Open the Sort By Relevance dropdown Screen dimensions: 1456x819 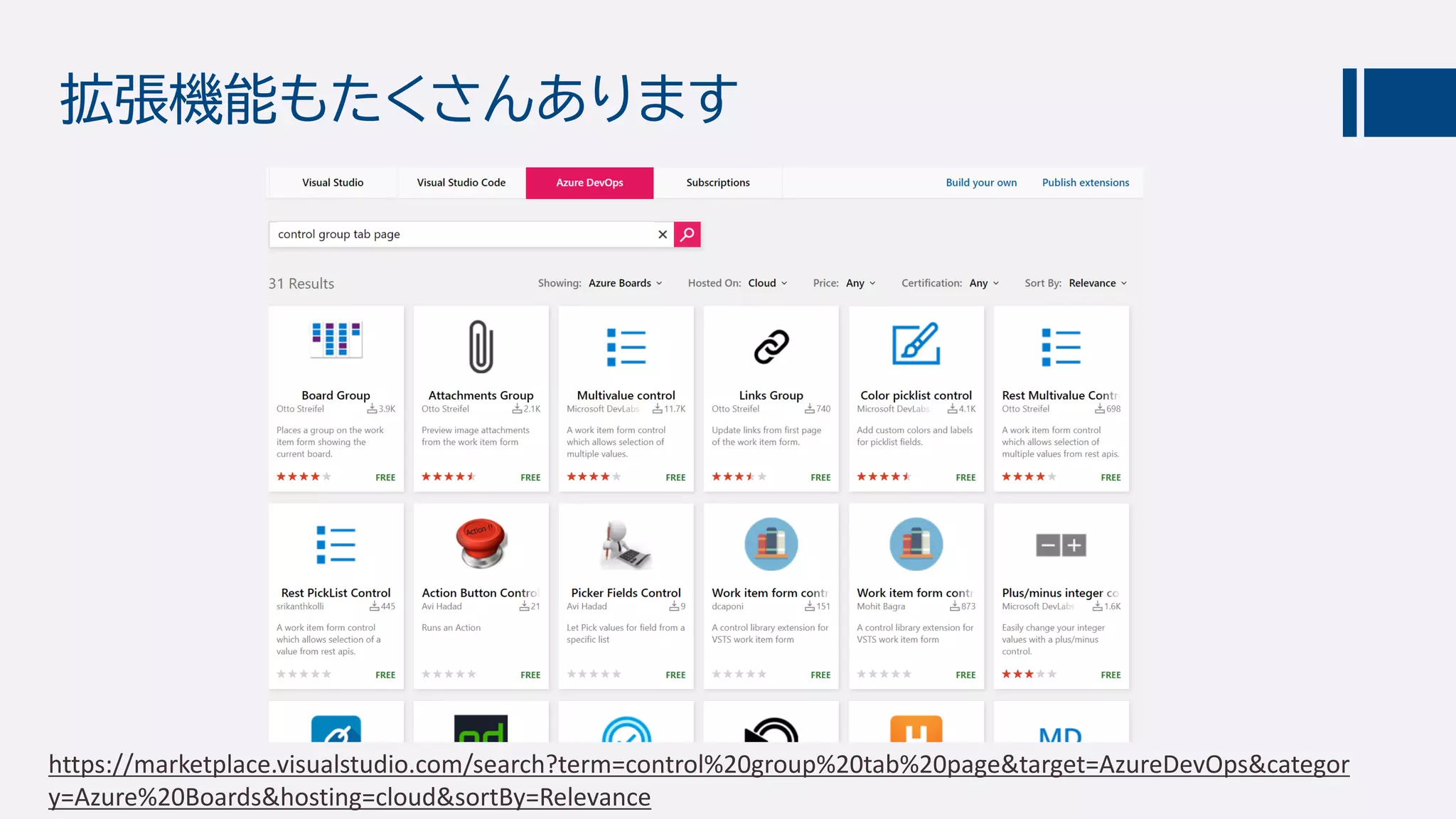tap(1098, 283)
